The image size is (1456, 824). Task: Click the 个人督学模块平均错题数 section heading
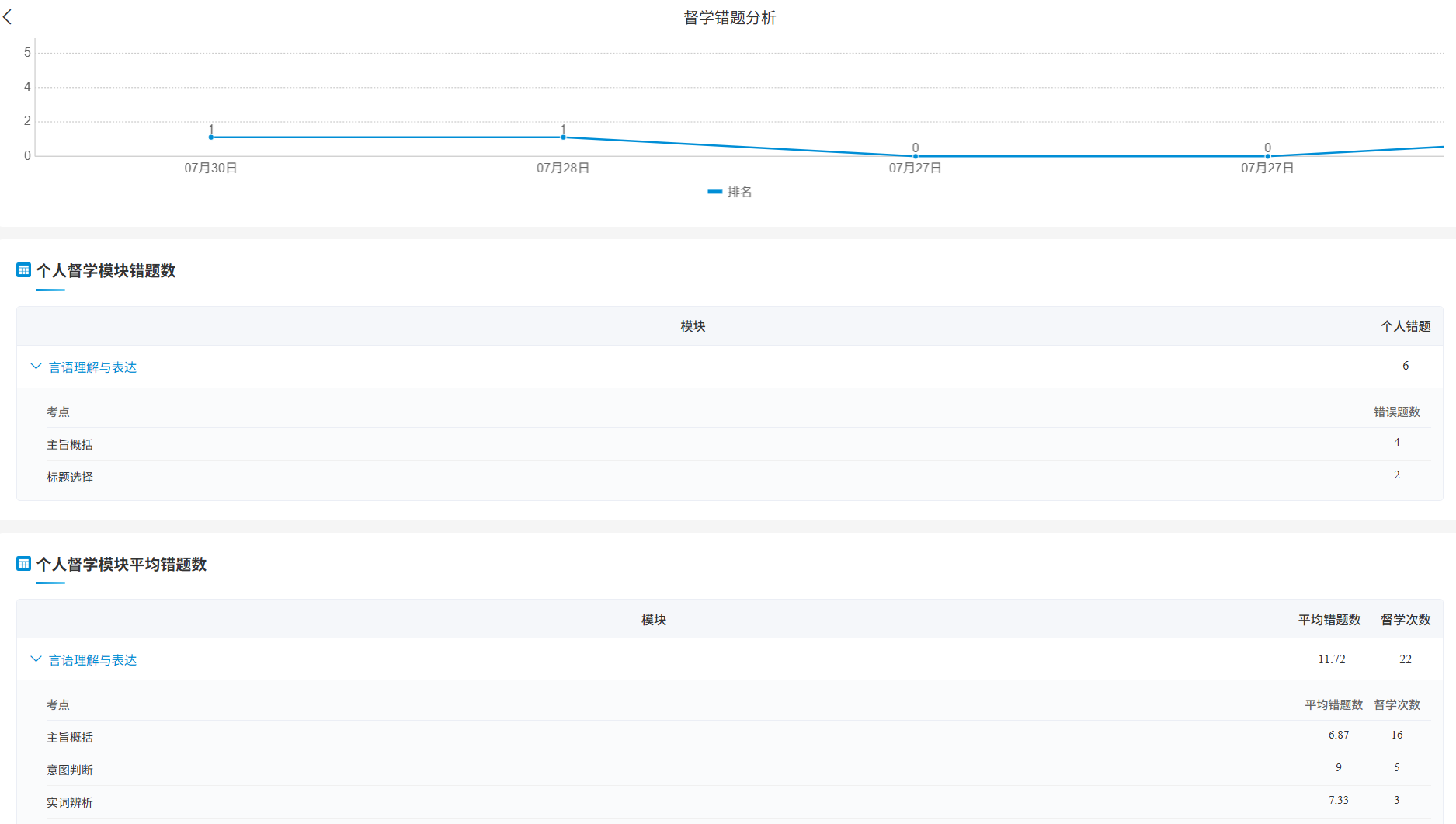pos(121,565)
